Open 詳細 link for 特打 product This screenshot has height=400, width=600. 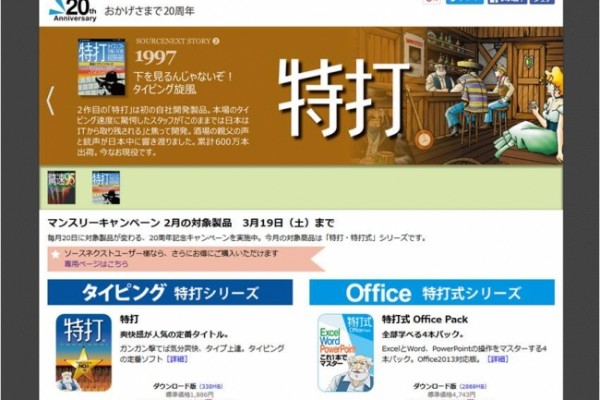(177, 359)
